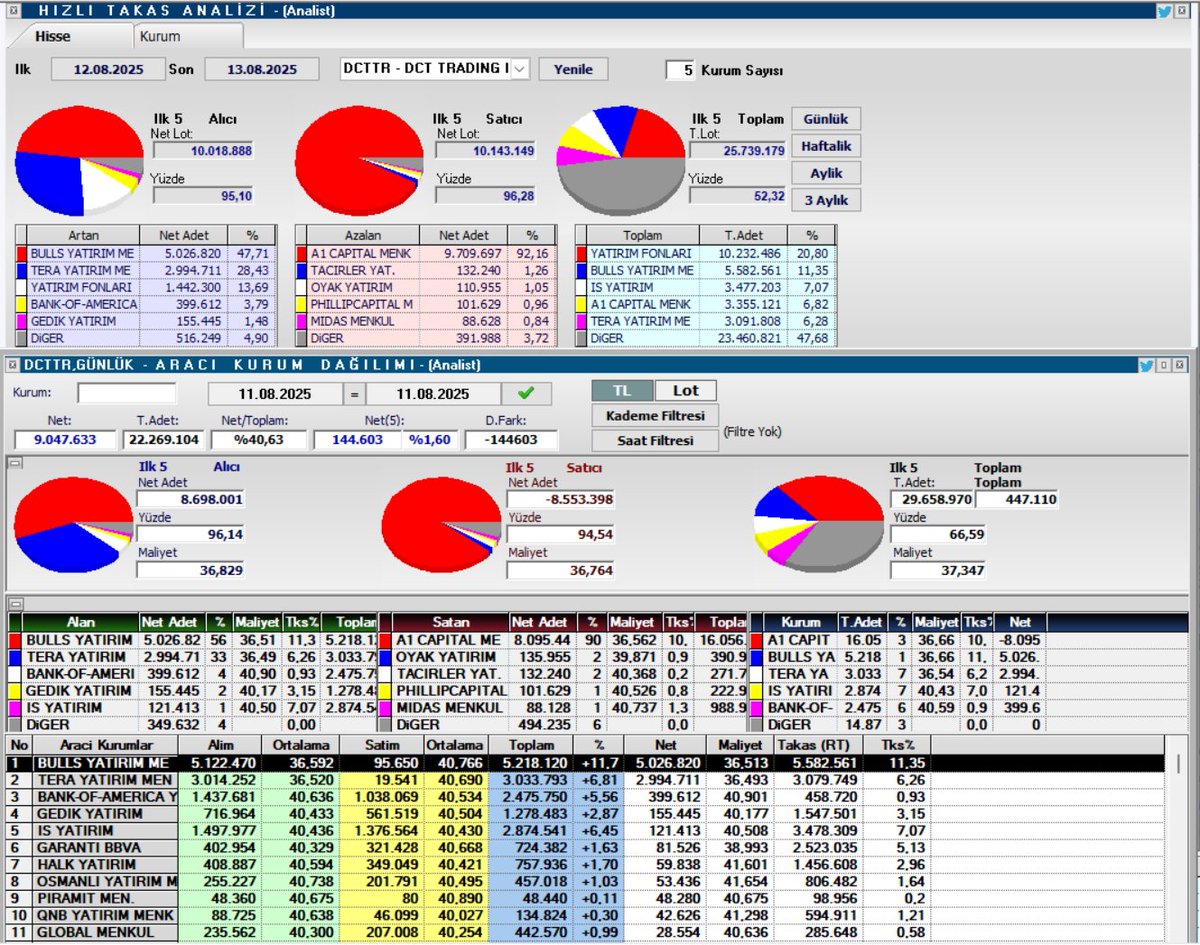Click the Son date field 13.08.2025

point(261,69)
